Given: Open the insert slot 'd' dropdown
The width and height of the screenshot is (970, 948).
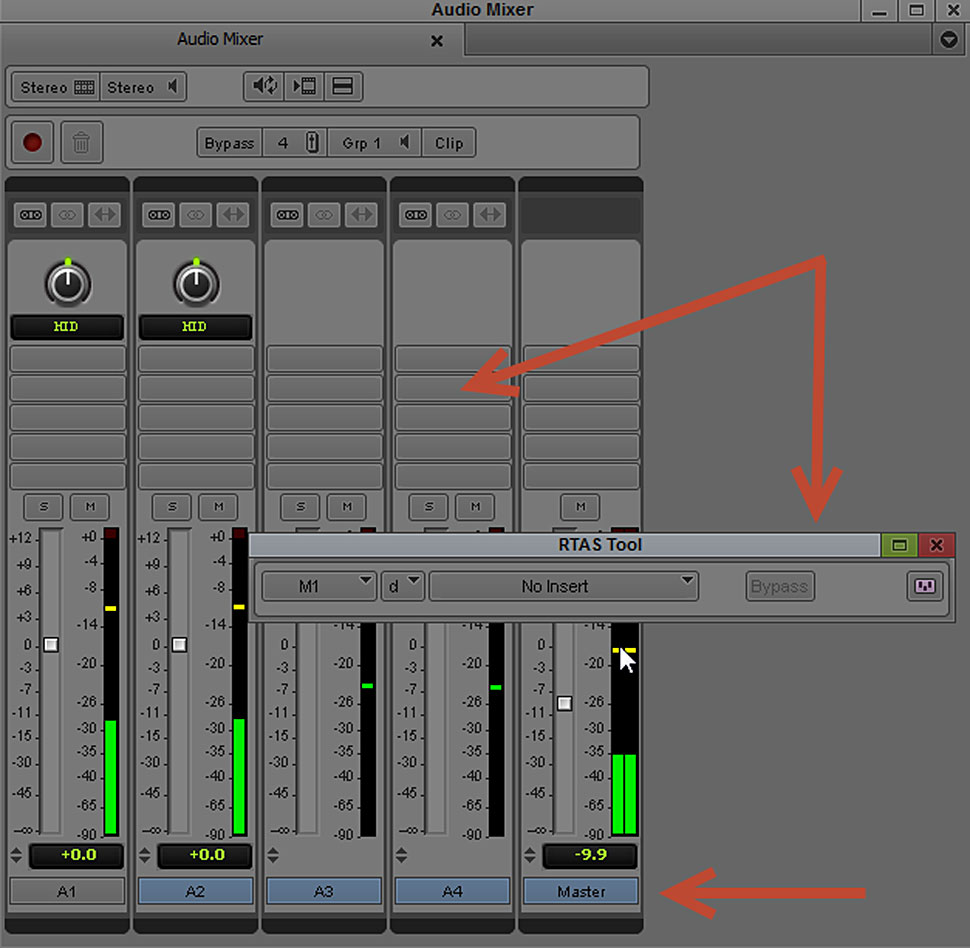Looking at the screenshot, I should pos(402,586).
